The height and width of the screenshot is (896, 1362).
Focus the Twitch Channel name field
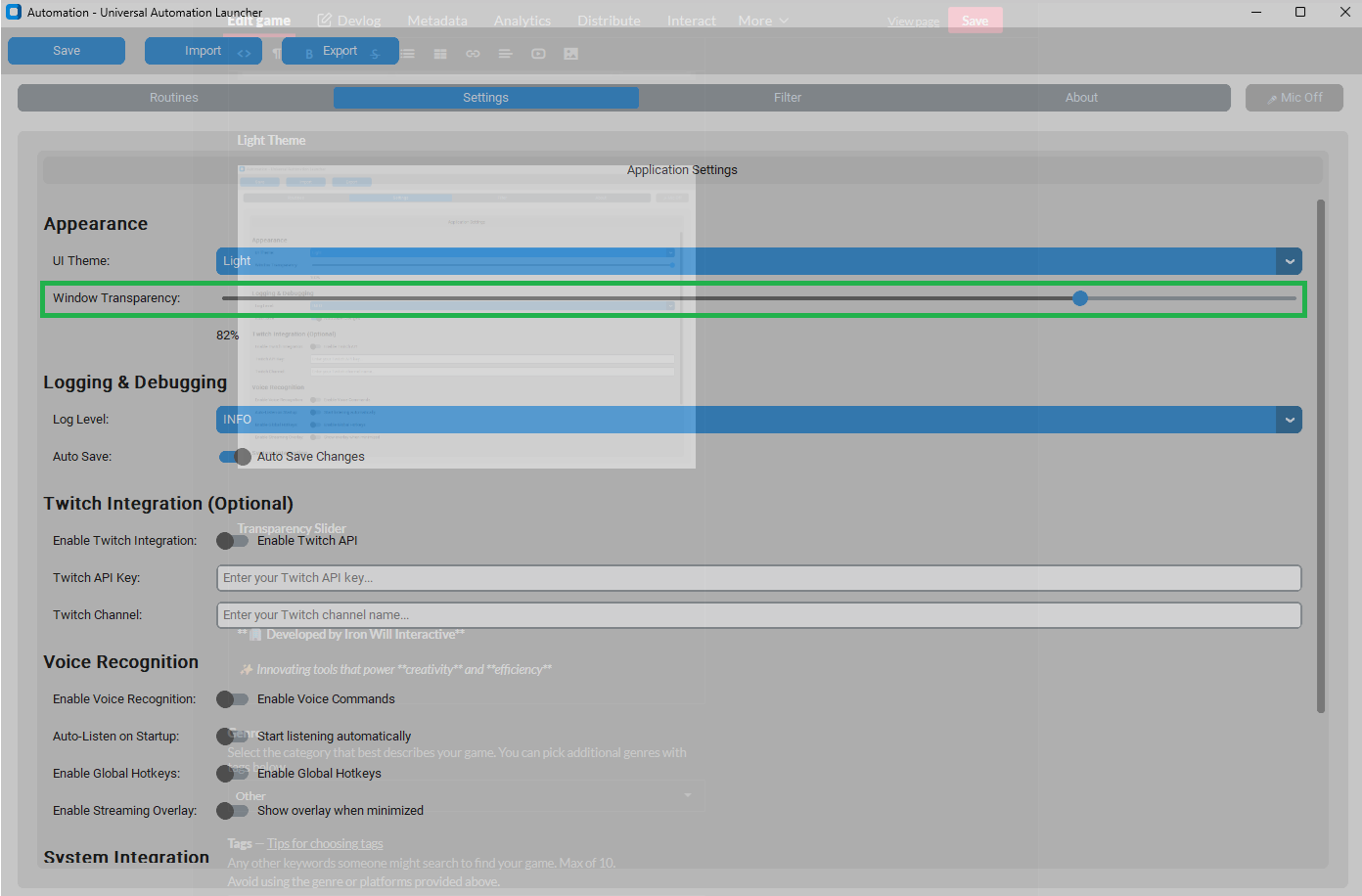(x=759, y=615)
